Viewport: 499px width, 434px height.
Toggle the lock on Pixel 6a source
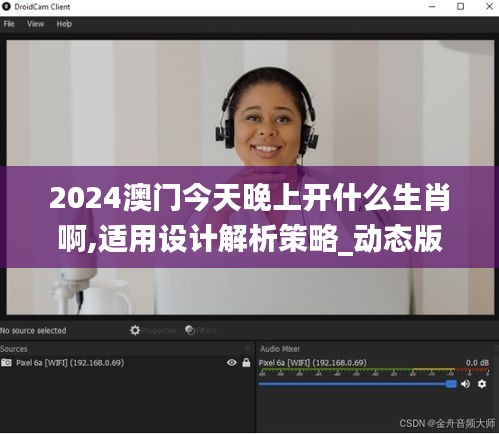point(246,362)
